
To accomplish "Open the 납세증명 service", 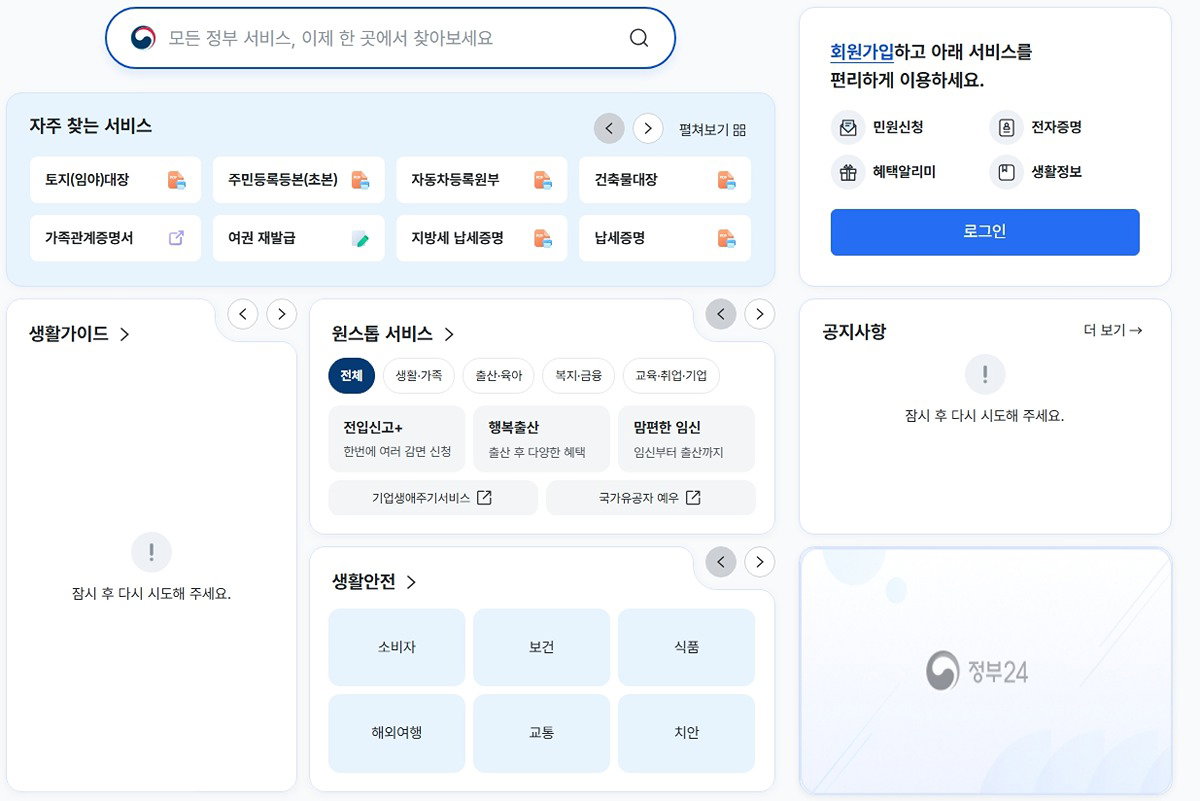I will [x=665, y=238].
